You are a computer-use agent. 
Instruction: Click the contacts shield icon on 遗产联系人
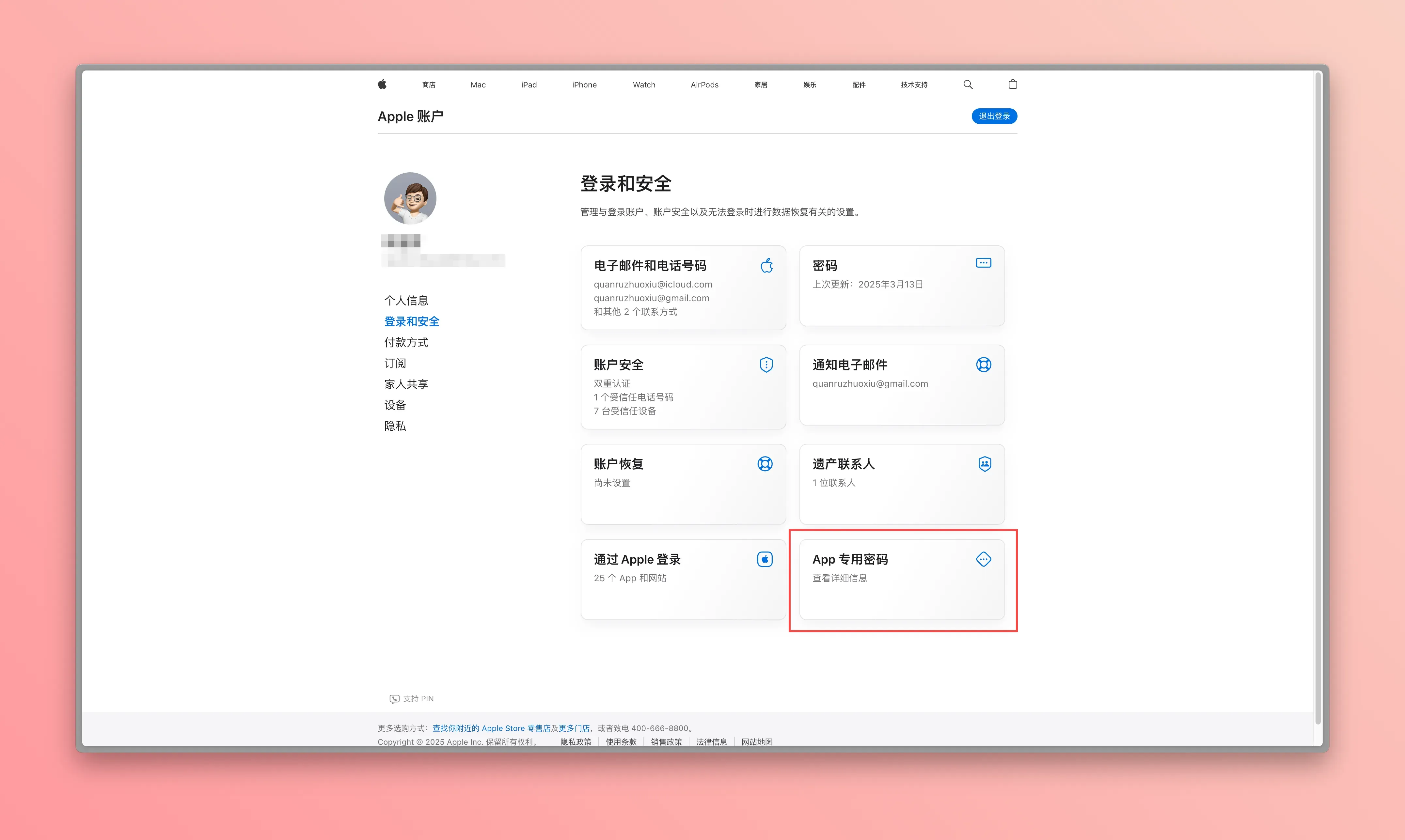click(985, 464)
